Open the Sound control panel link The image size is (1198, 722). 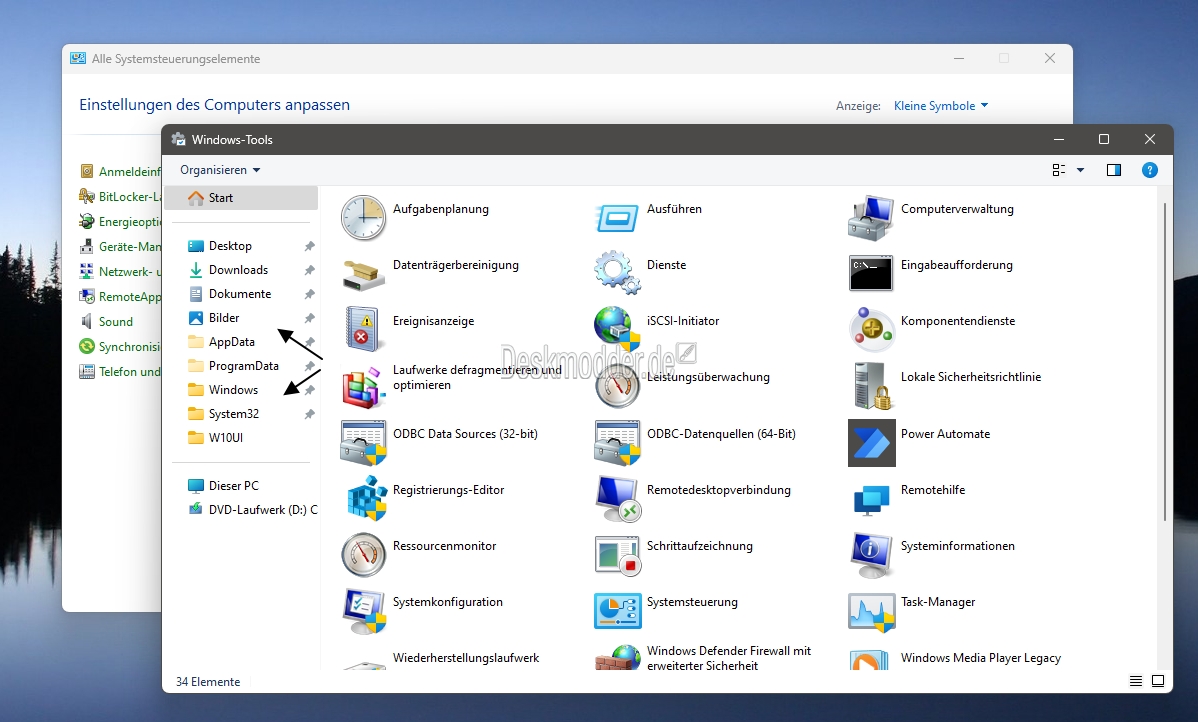click(x=115, y=322)
